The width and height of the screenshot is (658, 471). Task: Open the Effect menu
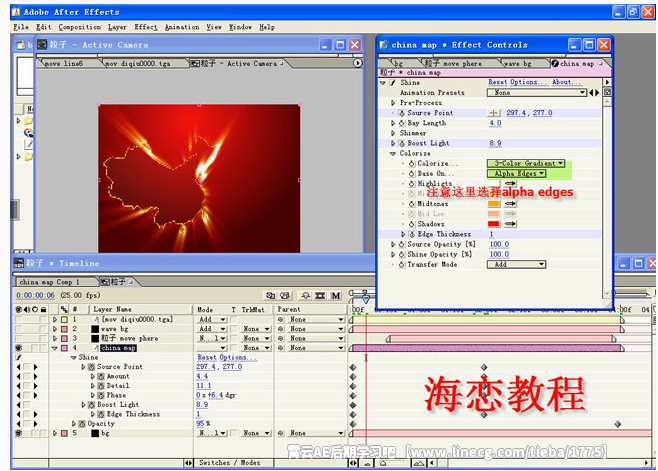[146, 27]
